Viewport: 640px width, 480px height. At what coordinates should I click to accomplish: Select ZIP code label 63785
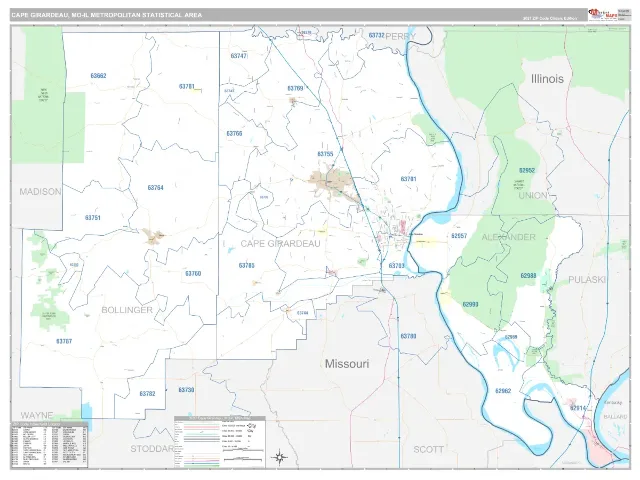tap(247, 265)
